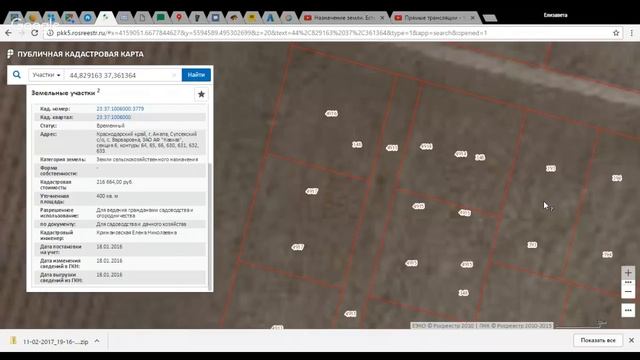Image resolution: width=640 pixels, height=360 pixels.
Task: Zoom out the map with minus button
Action: (x=628, y=291)
